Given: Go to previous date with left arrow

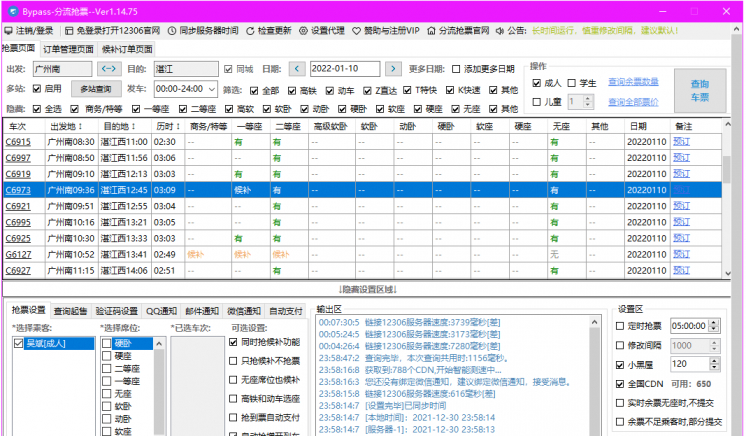Looking at the screenshot, I should (297, 69).
